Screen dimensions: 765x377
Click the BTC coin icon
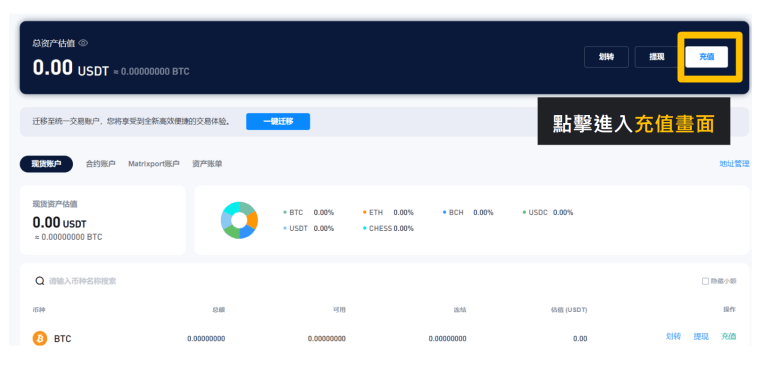[40, 338]
